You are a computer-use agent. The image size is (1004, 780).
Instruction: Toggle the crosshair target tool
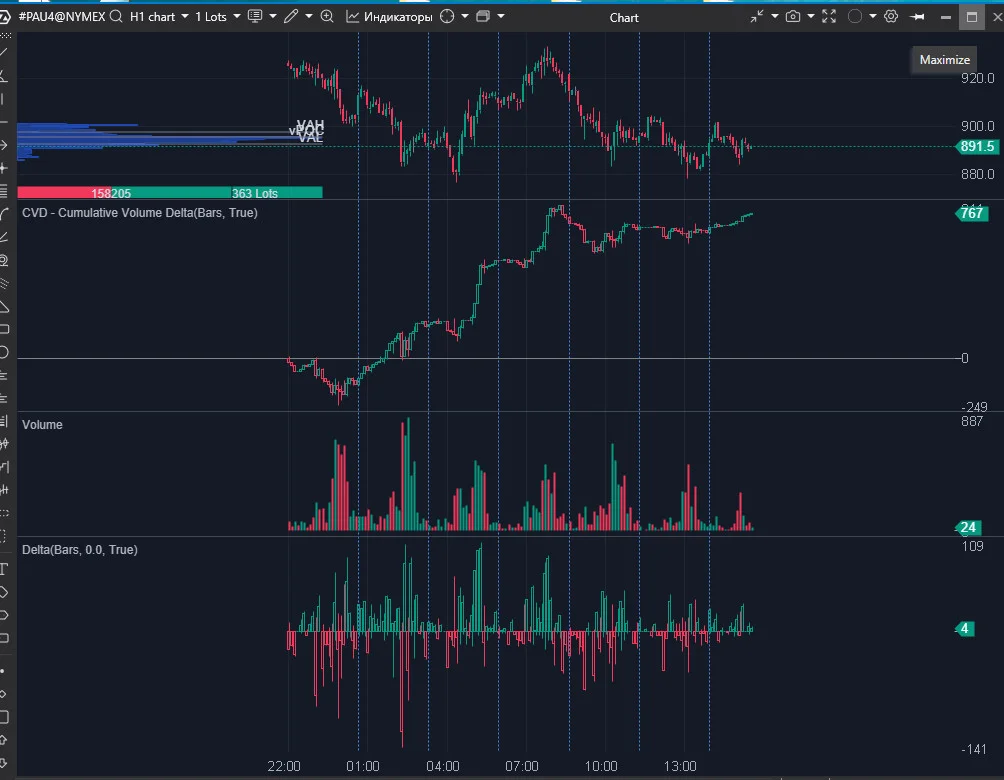click(x=447, y=17)
